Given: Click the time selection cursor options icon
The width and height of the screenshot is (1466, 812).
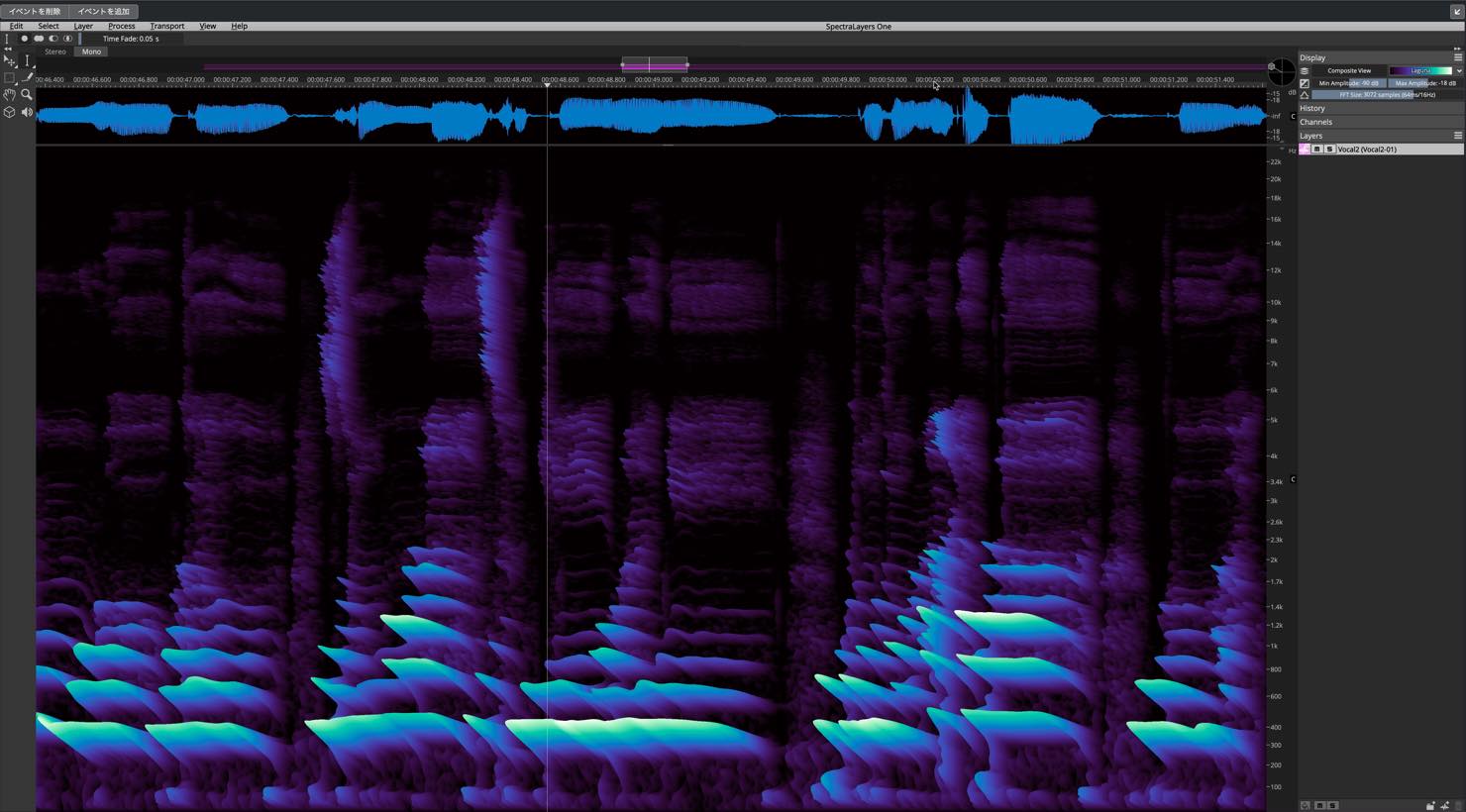Looking at the screenshot, I should pyautogui.click(x=7, y=39).
